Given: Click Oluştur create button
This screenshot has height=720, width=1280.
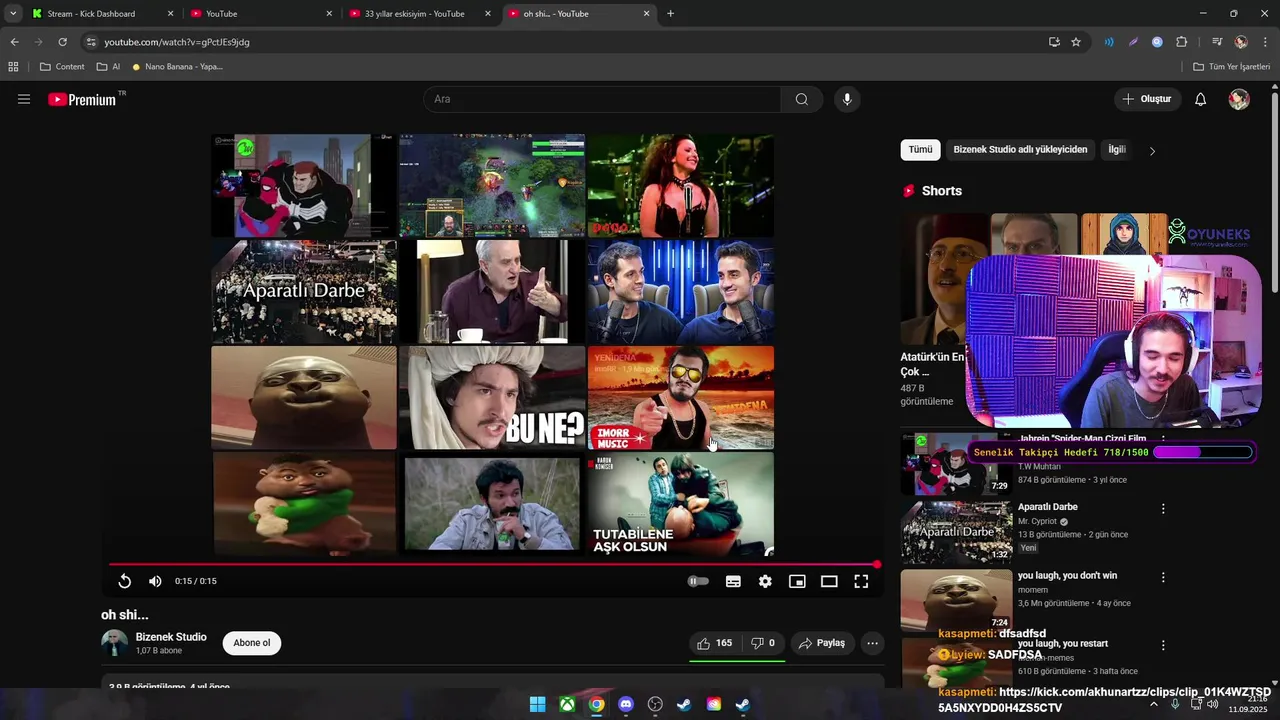Looking at the screenshot, I should point(1147,99).
